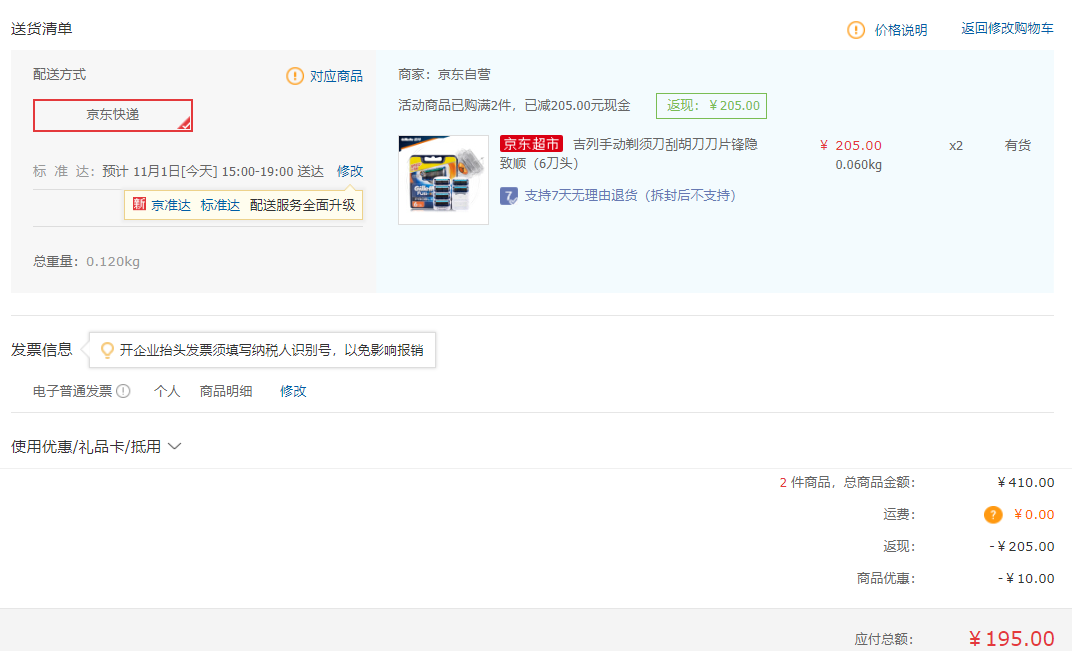Image resolution: width=1072 pixels, height=651 pixels.
Task: Click the 配送服务全面升级 notice text
Action: [x=302, y=205]
